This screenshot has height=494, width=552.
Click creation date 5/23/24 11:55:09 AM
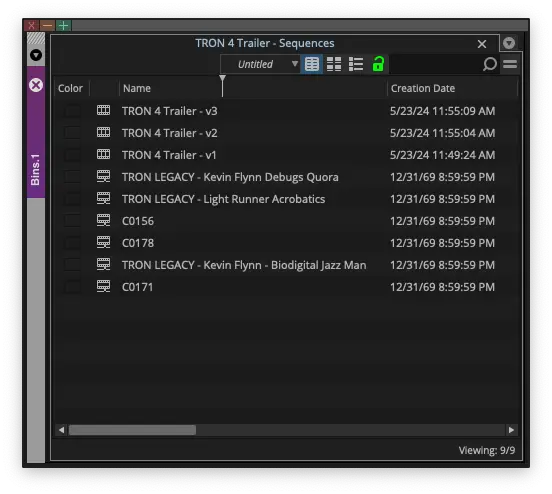443,111
